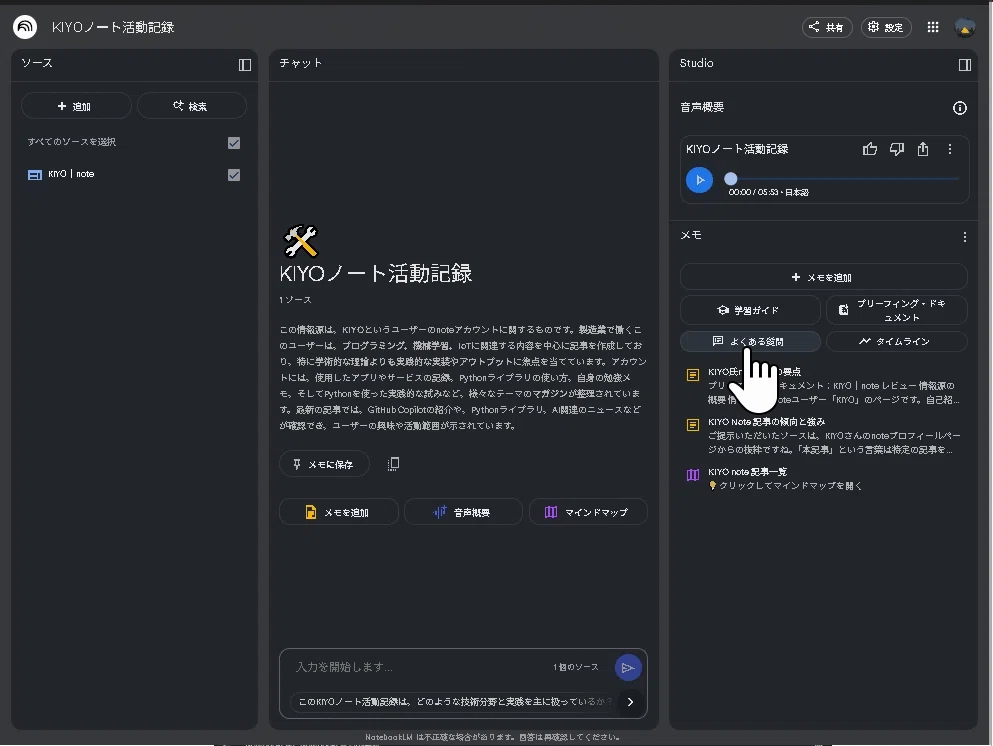Click the NotebookLM logo icon
The image size is (993, 746).
coord(25,27)
